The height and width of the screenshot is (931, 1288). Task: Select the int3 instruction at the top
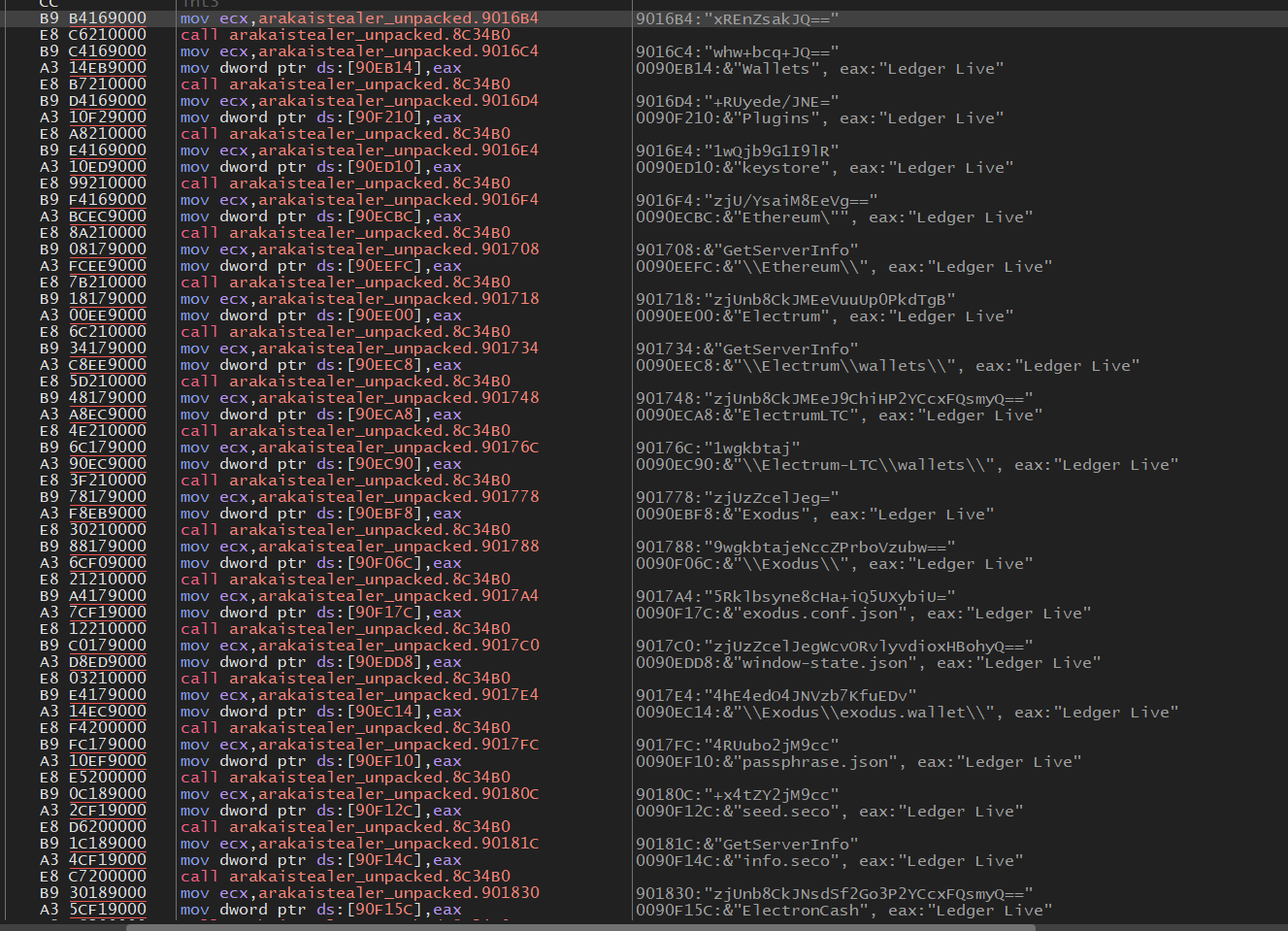(201, 3)
